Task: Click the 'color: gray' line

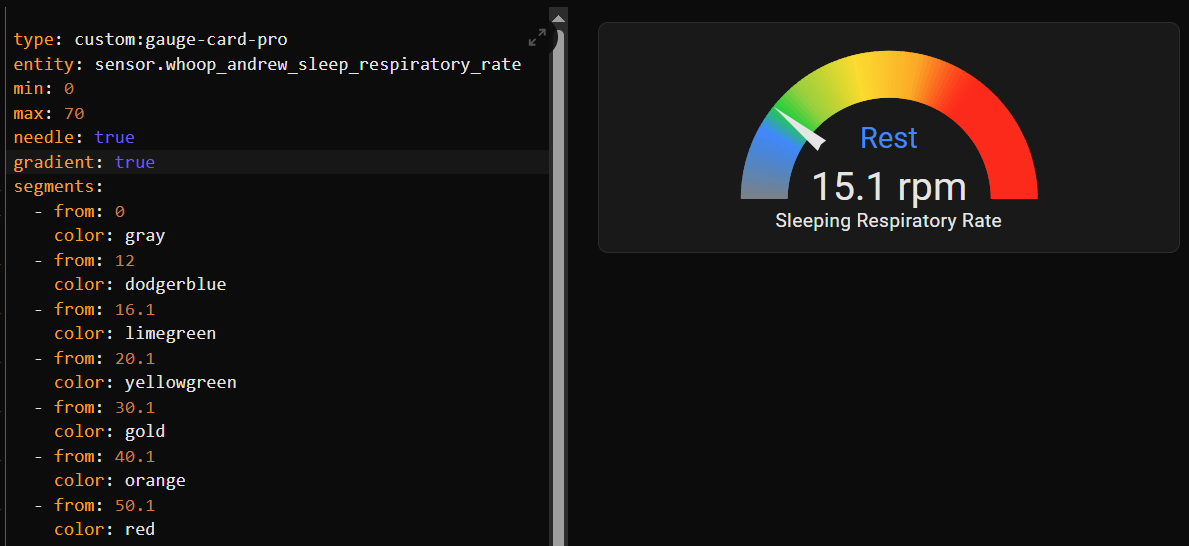Action: point(109,236)
